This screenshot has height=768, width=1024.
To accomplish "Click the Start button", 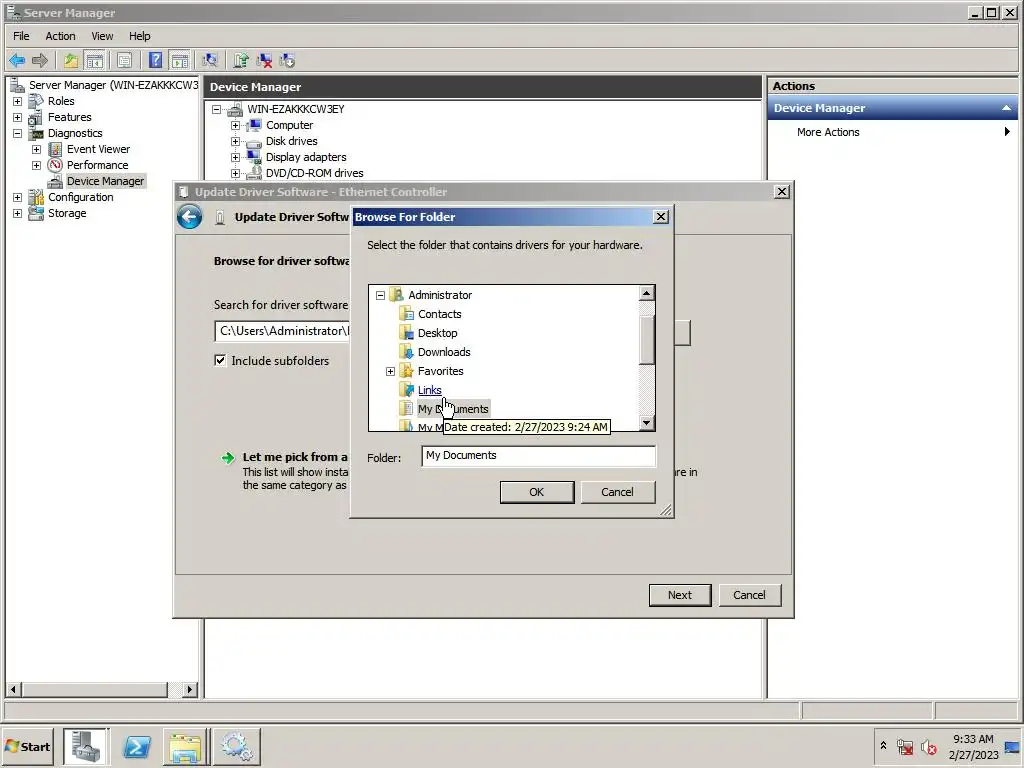I will (27, 746).
